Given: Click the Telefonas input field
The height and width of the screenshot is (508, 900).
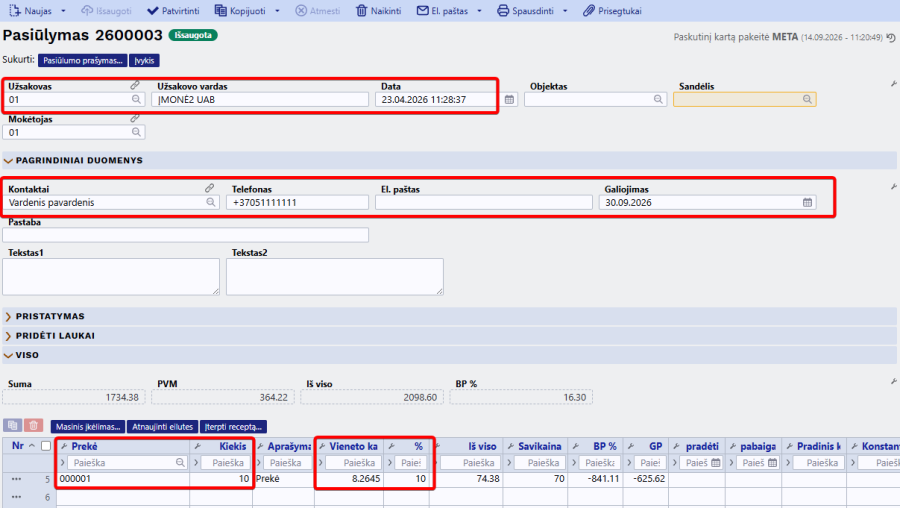Looking at the screenshot, I should tap(297, 202).
